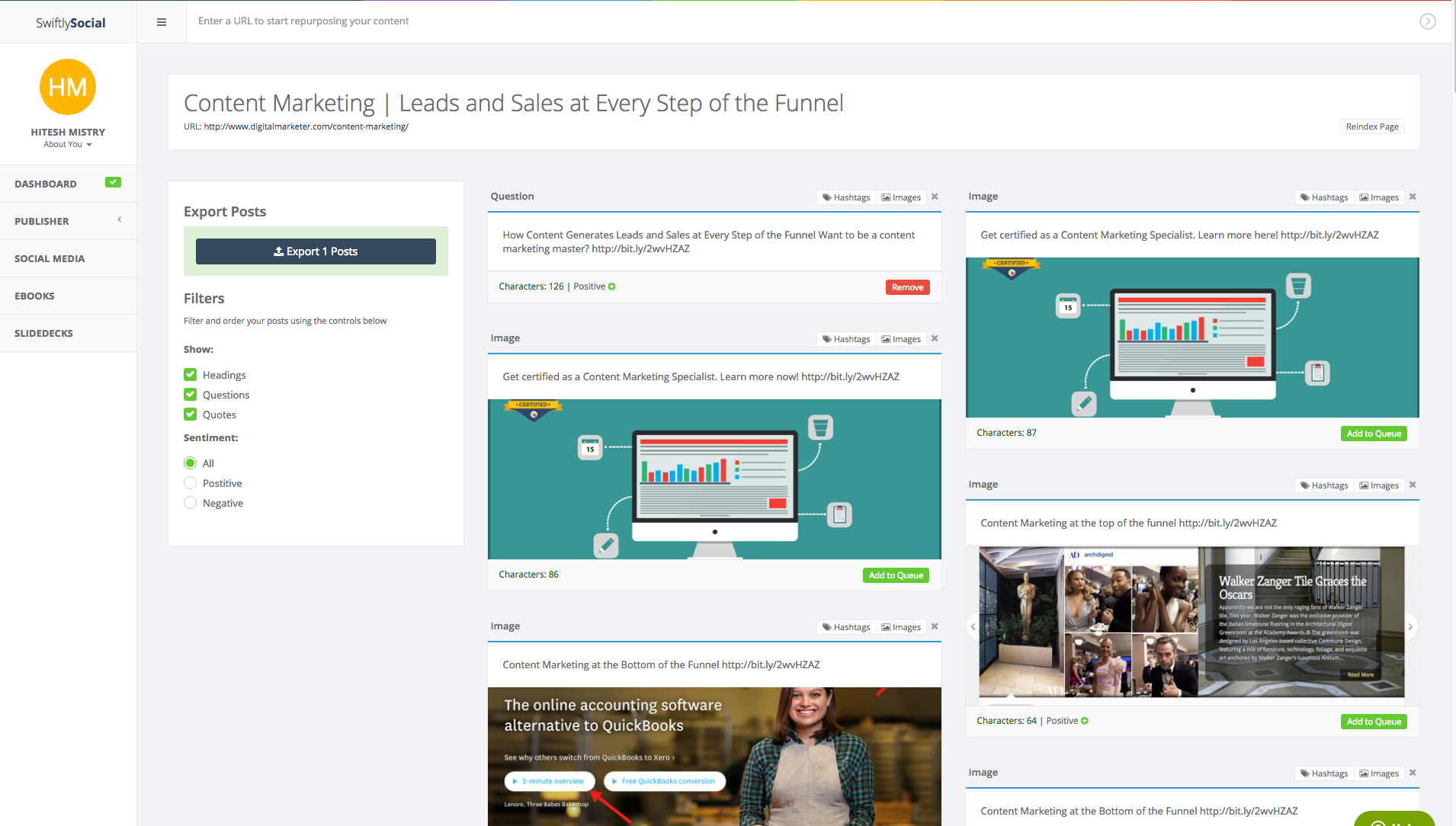This screenshot has height=826, width=1456.
Task: Open Hashtags on 'Learn more now' card
Action: pos(846,339)
